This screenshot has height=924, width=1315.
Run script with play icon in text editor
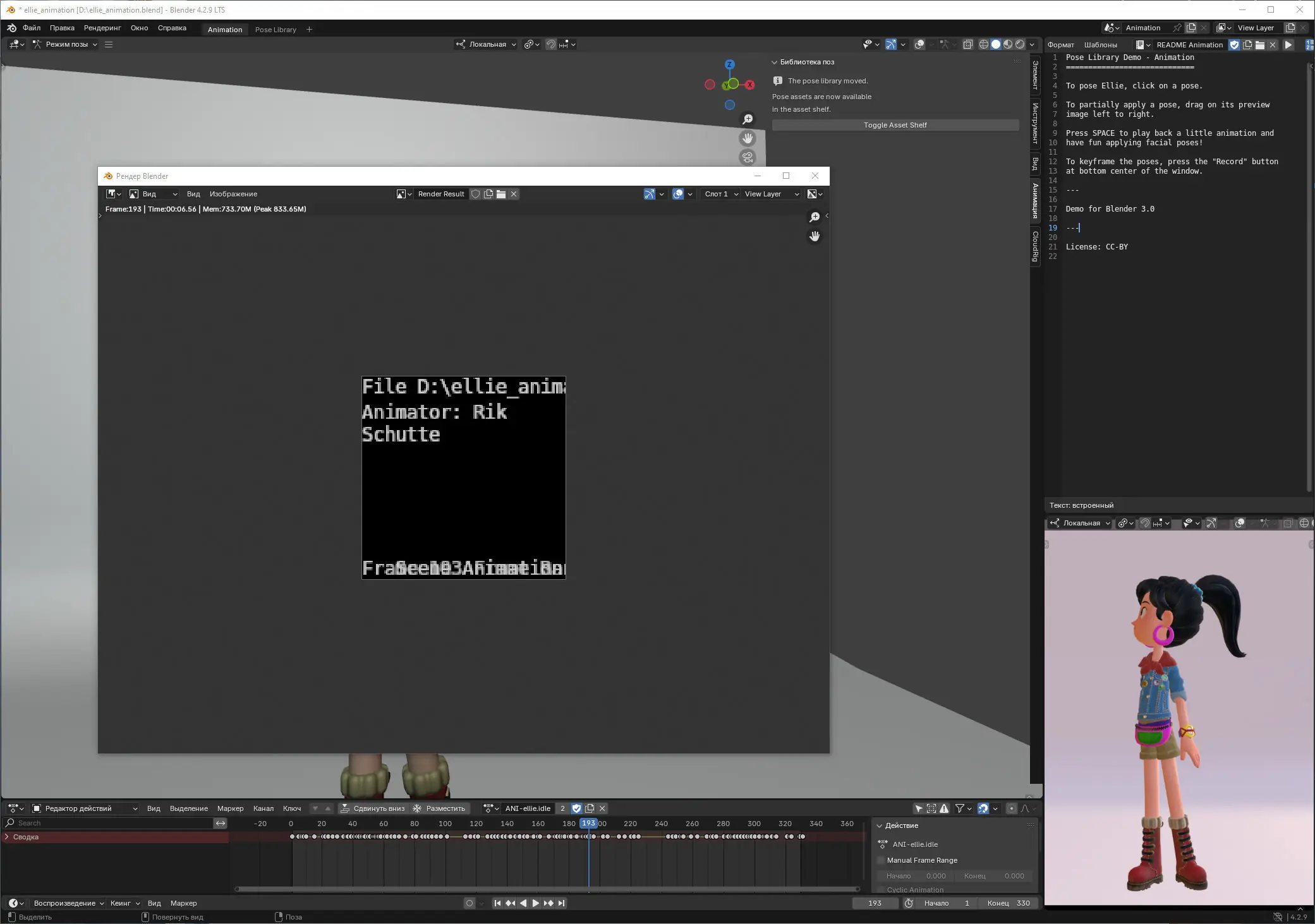pos(1288,45)
